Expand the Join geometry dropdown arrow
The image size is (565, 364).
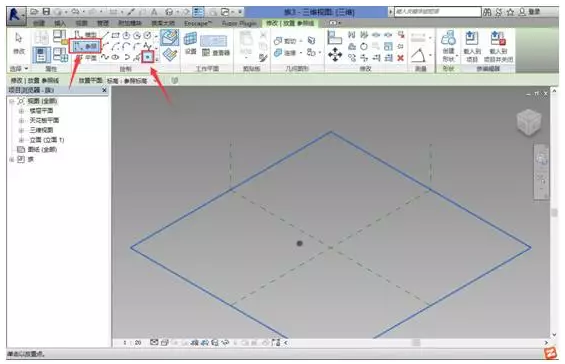point(301,53)
